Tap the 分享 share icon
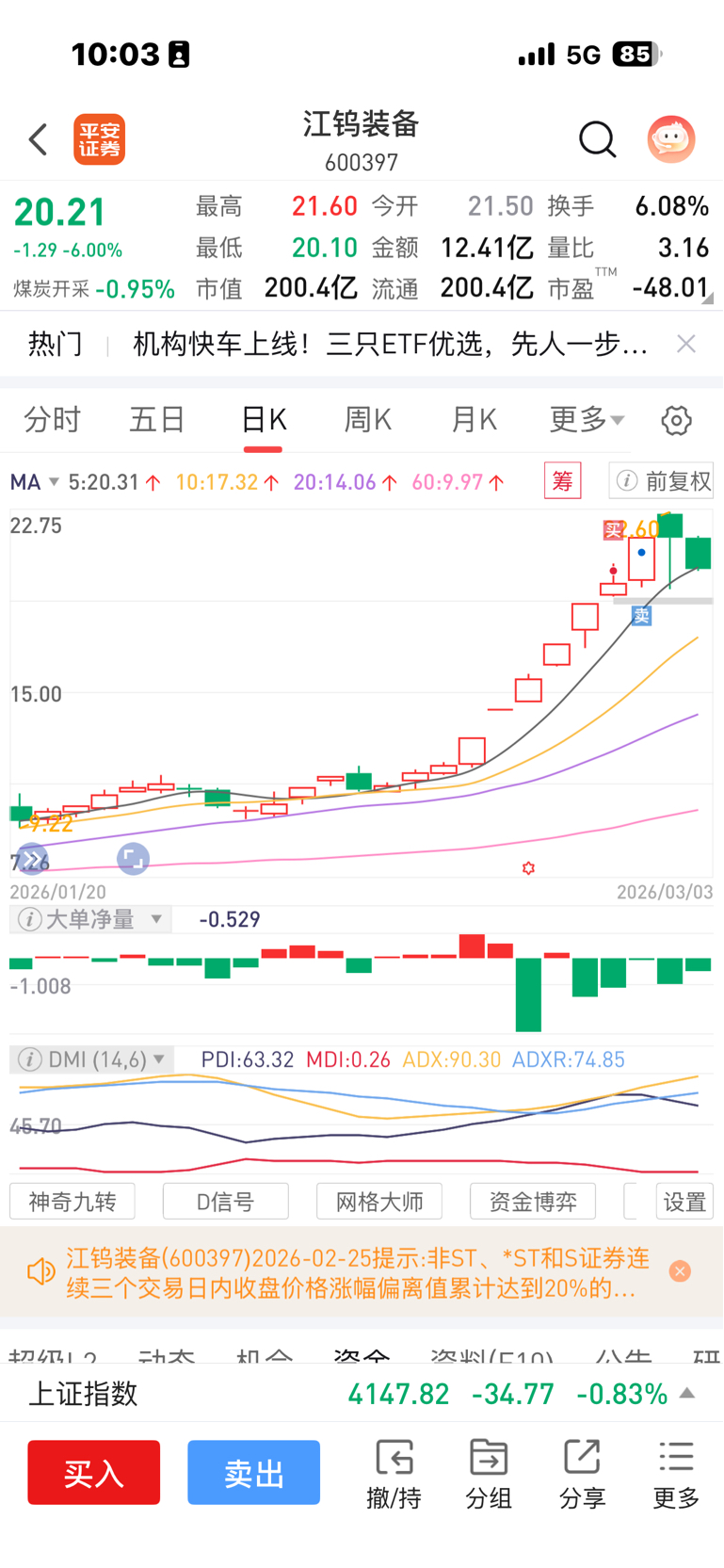724x1568 pixels. [582, 1474]
